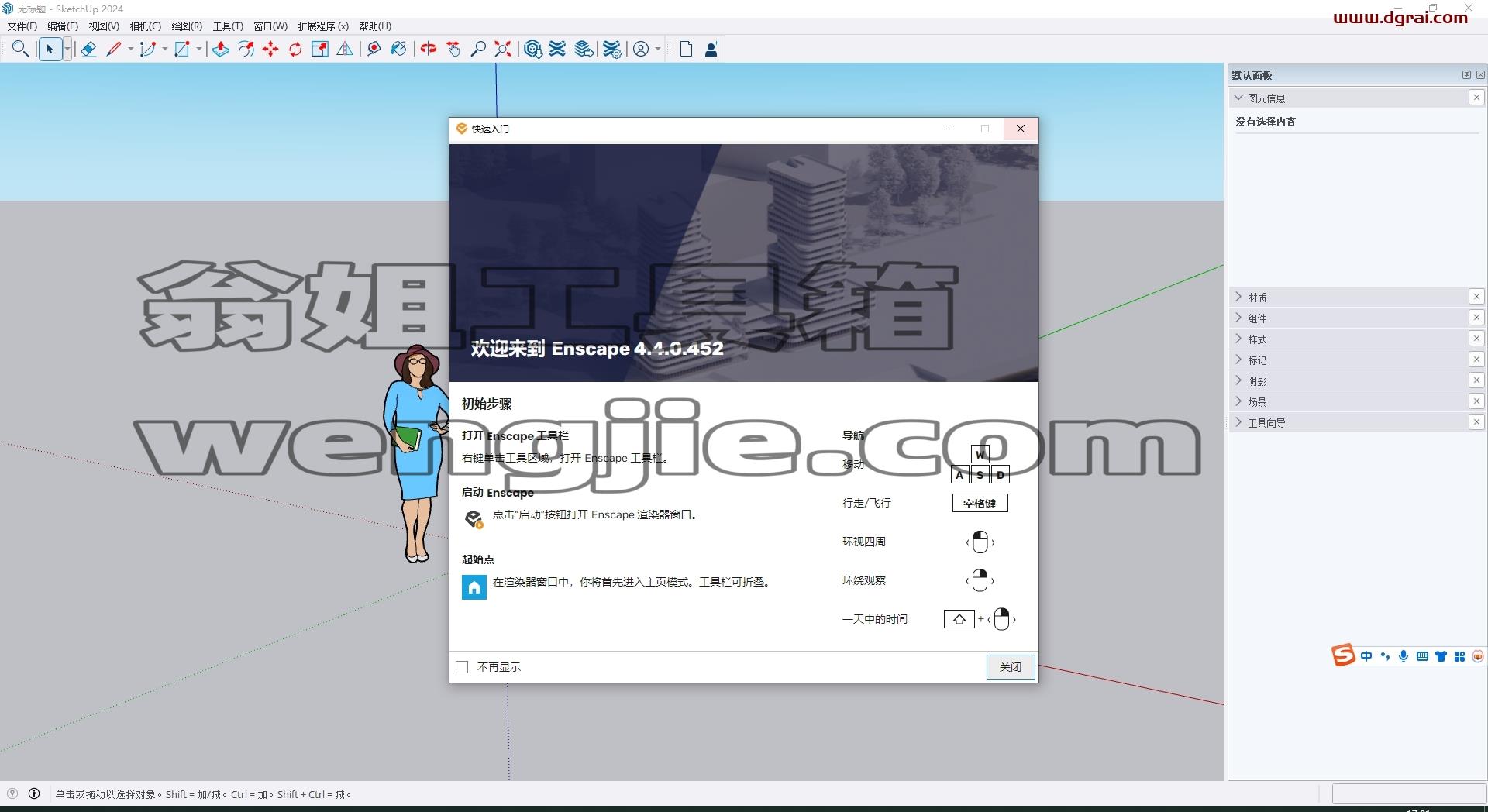Click the status bar info icon

click(x=34, y=793)
